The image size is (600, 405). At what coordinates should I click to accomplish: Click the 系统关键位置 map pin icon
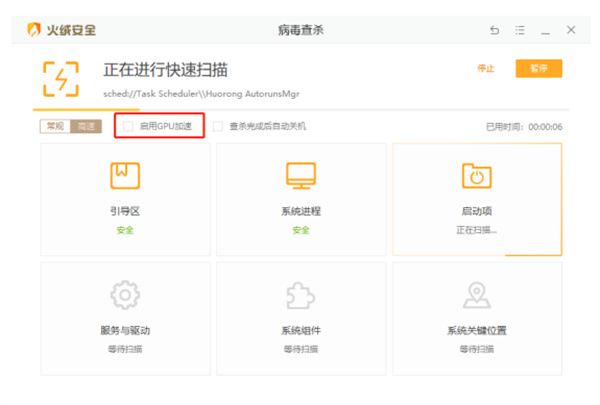point(477,295)
